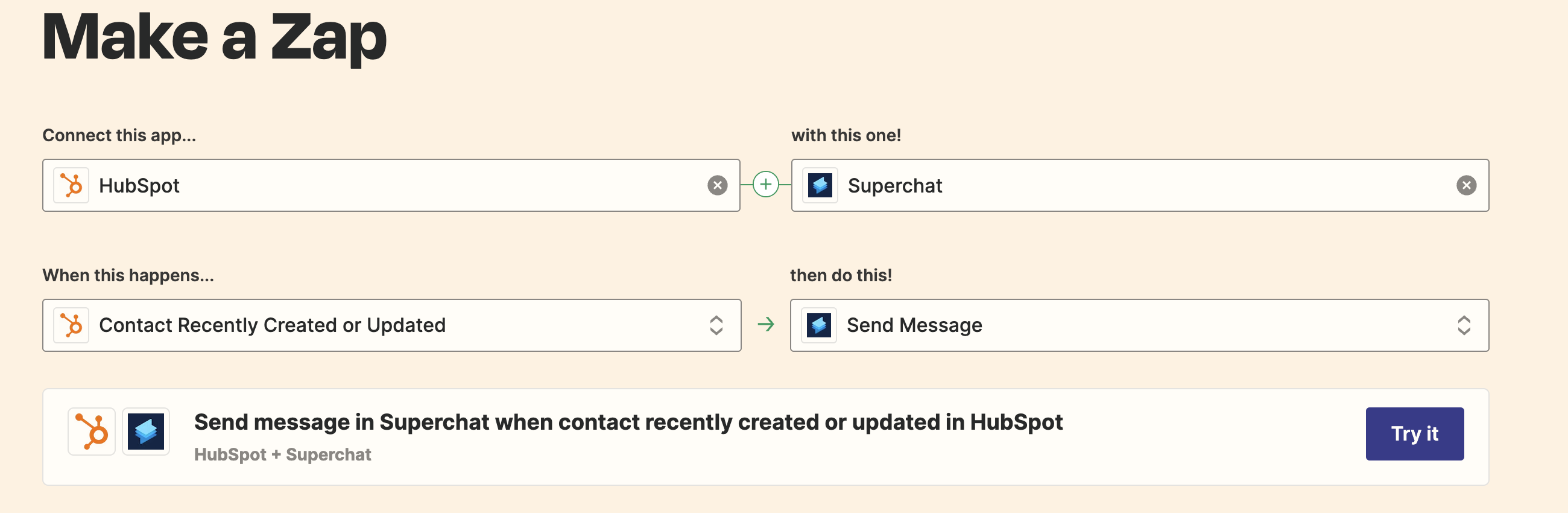Click the HubSpot icon in the trigger dropdown

pos(71,325)
